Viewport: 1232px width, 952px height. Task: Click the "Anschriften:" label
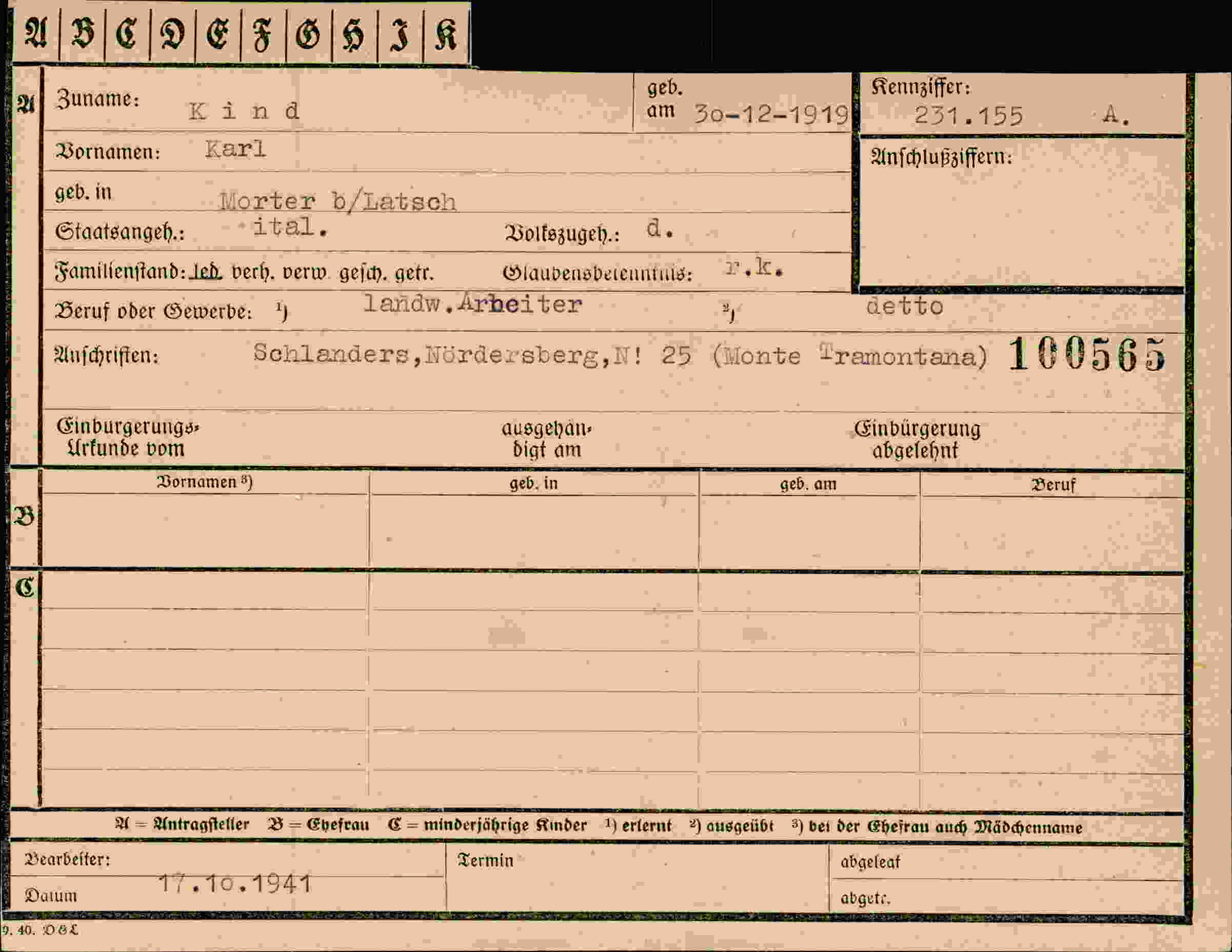106,355
